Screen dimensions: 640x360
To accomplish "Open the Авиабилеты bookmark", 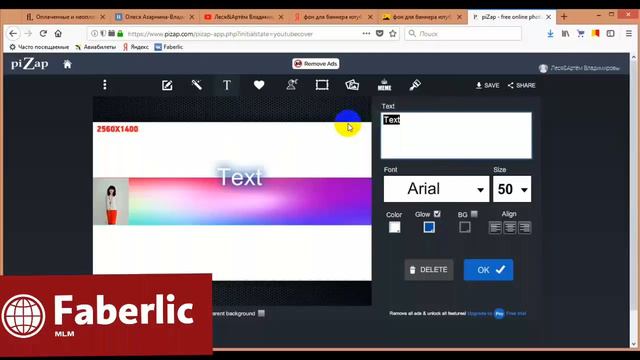I will pyautogui.click(x=96, y=47).
